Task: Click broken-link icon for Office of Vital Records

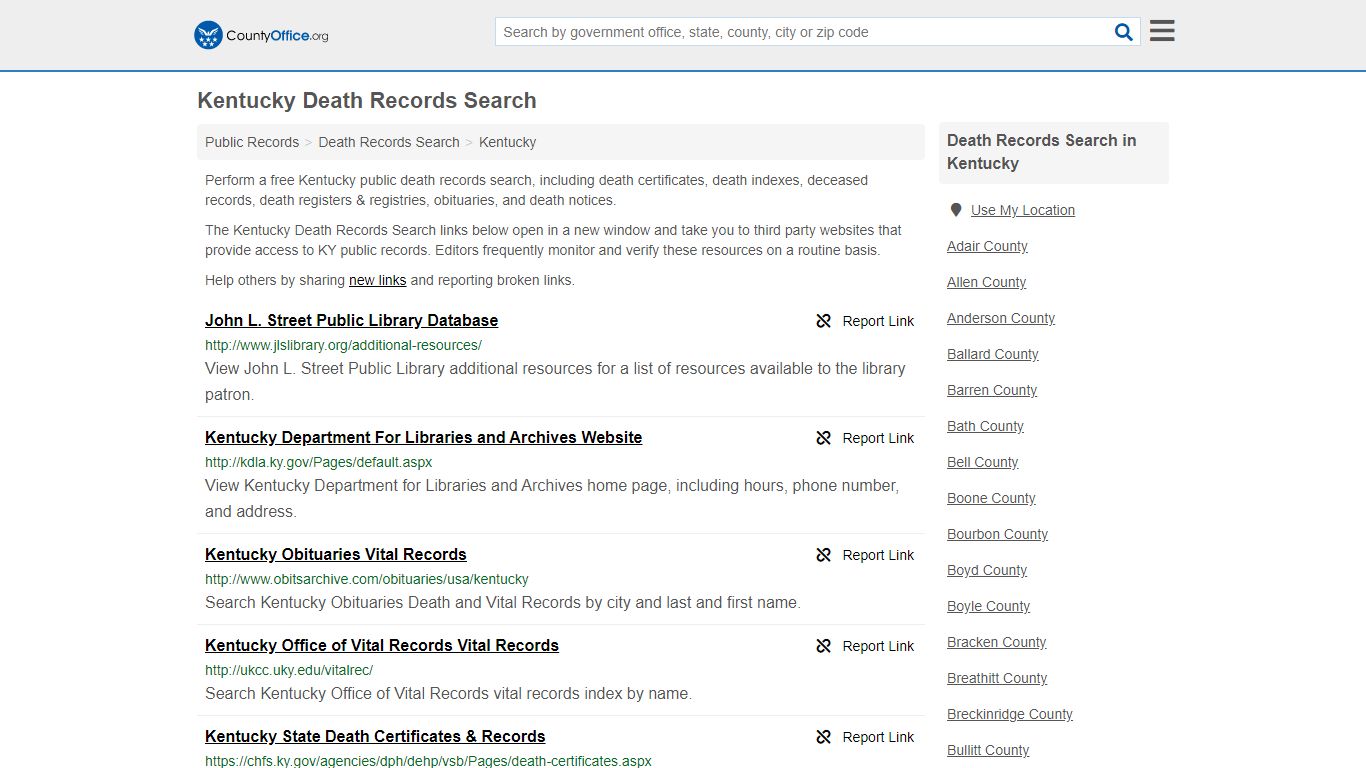Action: (824, 646)
